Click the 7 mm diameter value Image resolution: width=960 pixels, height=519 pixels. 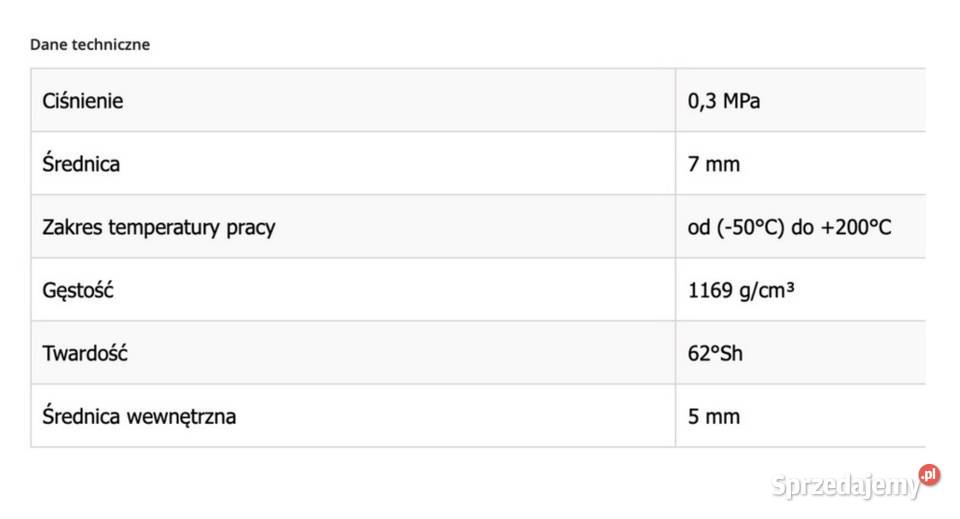[714, 164]
